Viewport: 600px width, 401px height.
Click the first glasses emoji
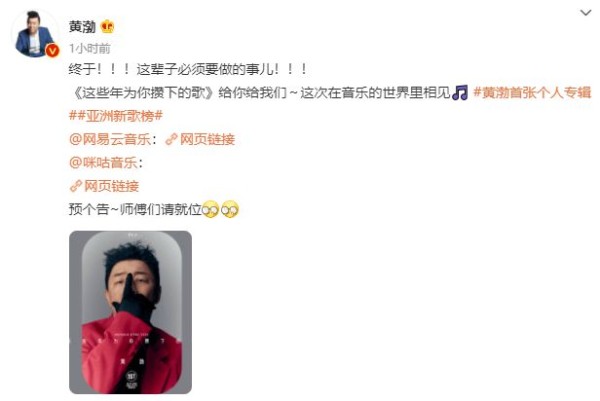pyautogui.click(x=210, y=209)
